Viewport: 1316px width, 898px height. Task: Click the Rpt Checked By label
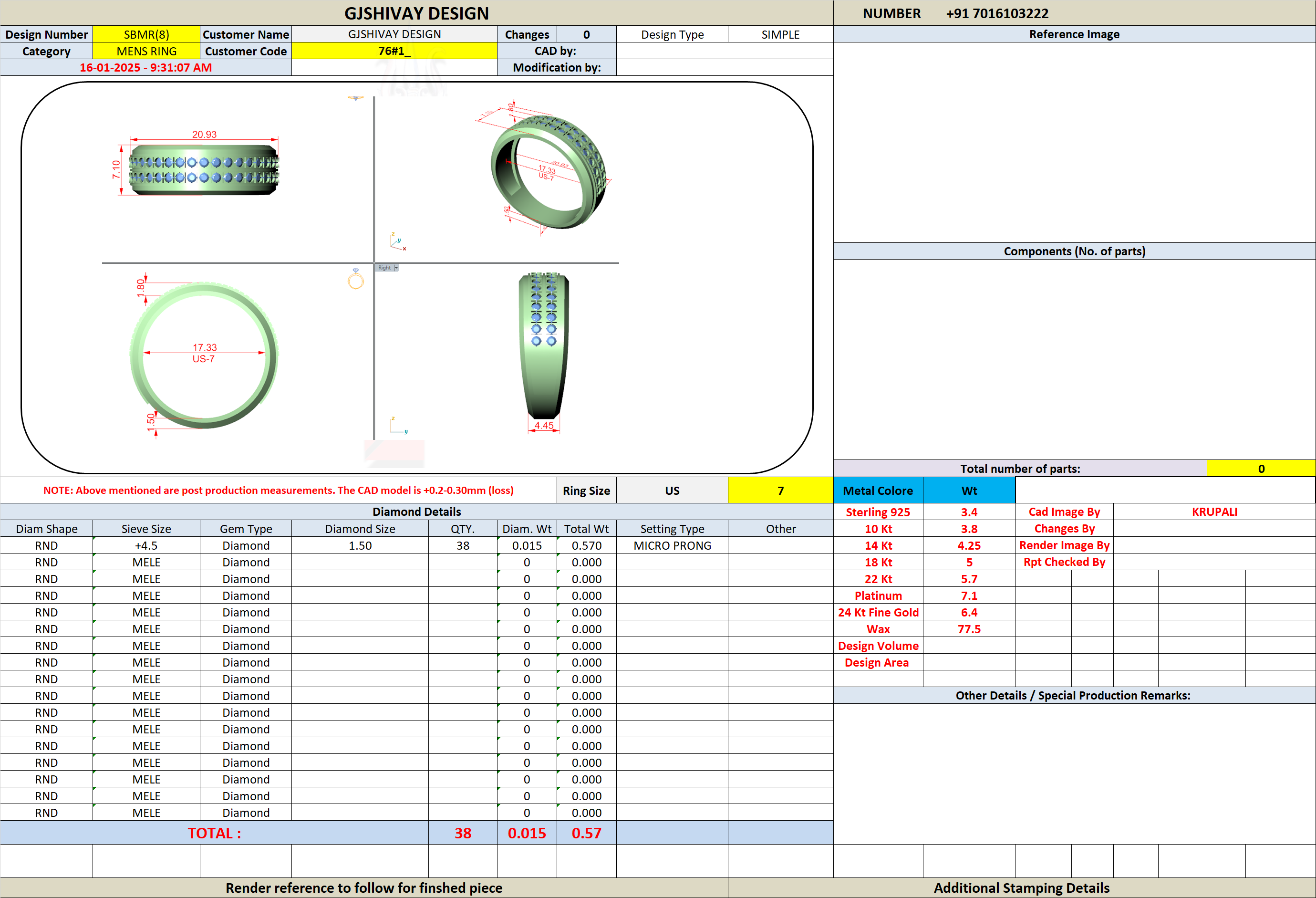[1064, 562]
